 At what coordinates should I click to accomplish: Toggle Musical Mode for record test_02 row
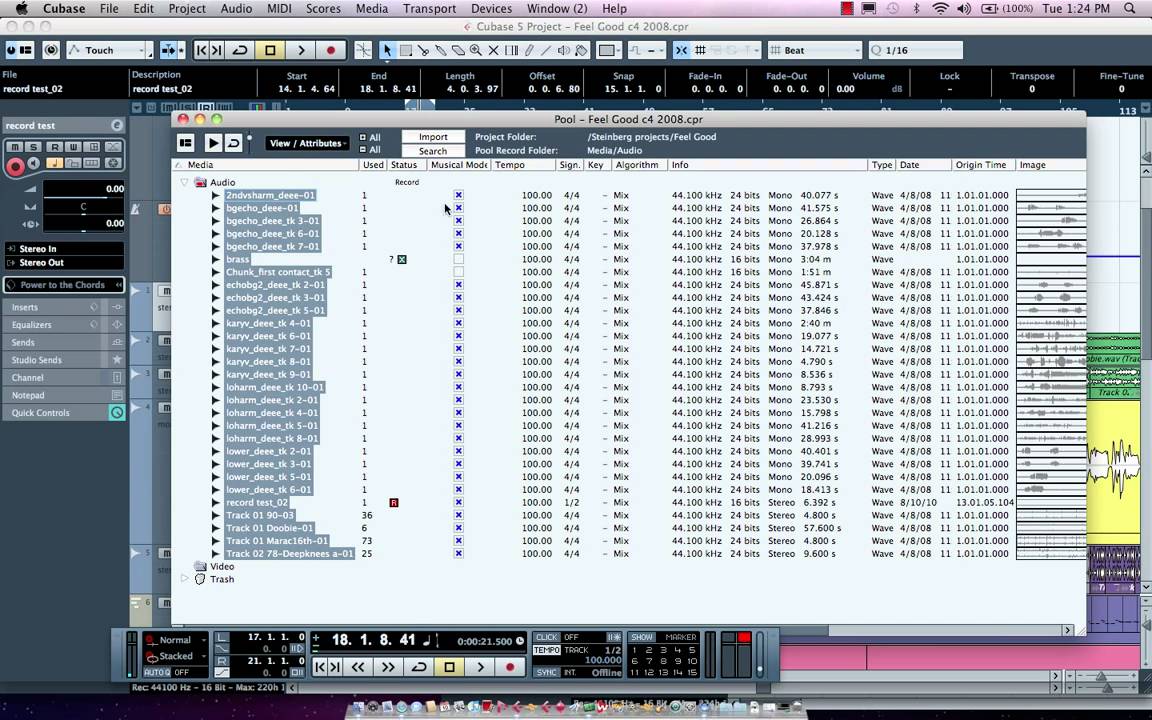point(458,503)
